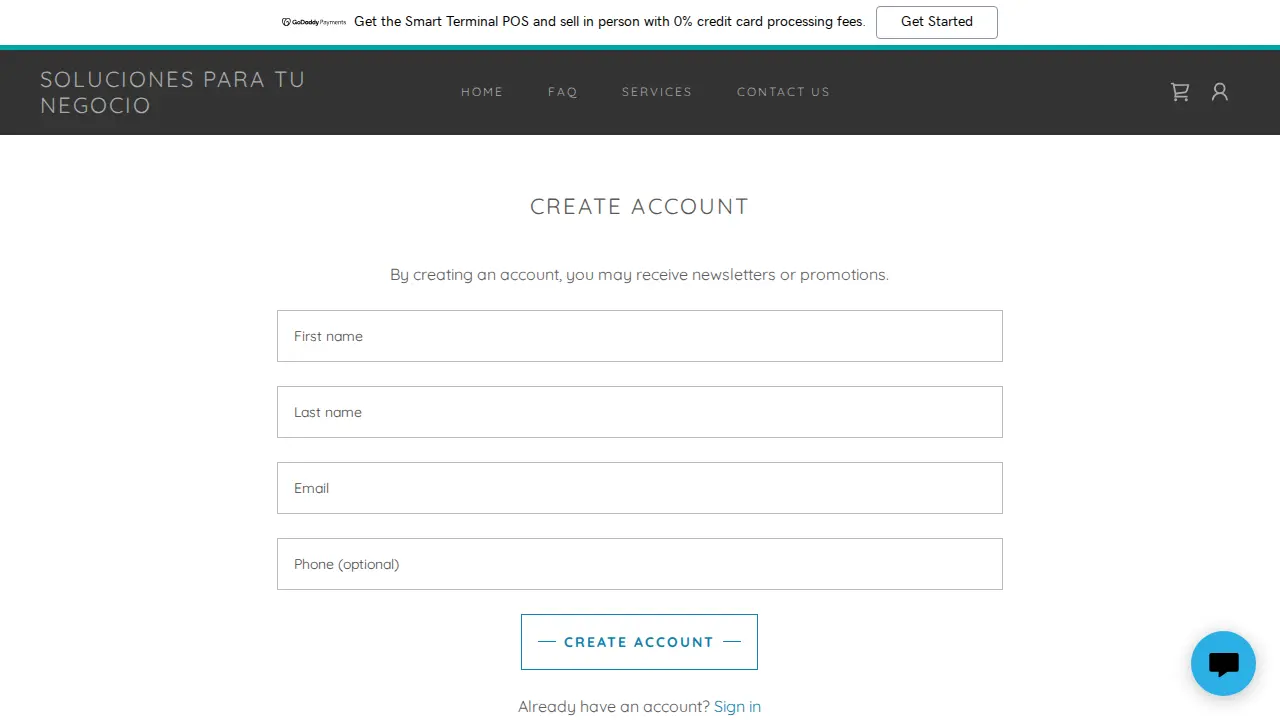Focus the Last name field
Screen dimensions: 1280x720
640,412
